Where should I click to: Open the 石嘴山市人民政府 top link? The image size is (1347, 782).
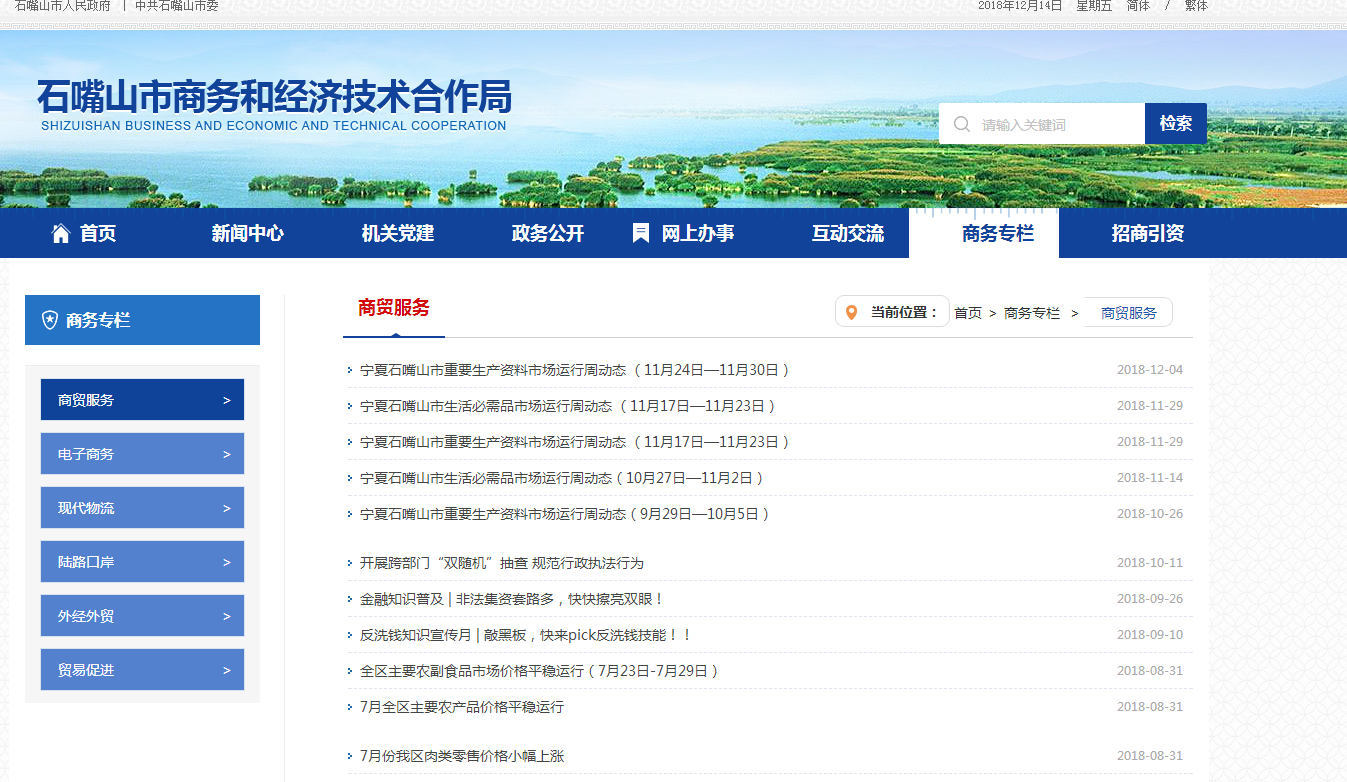click(63, 6)
